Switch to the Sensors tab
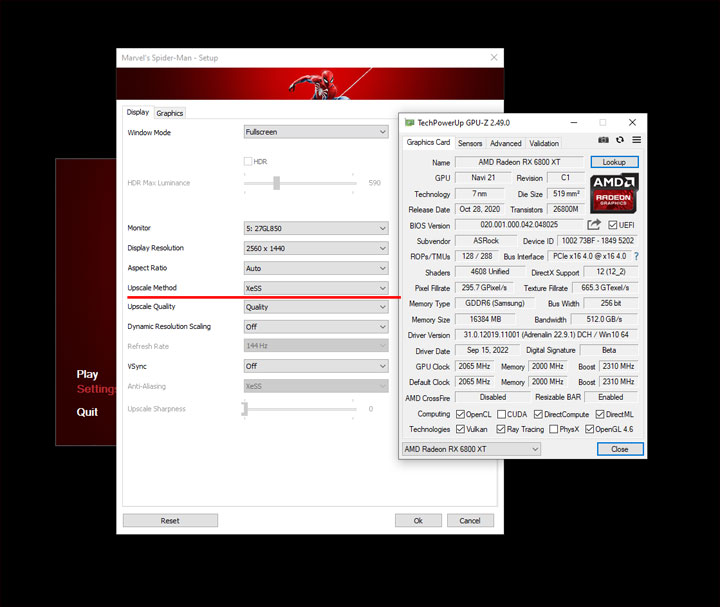 click(470, 143)
